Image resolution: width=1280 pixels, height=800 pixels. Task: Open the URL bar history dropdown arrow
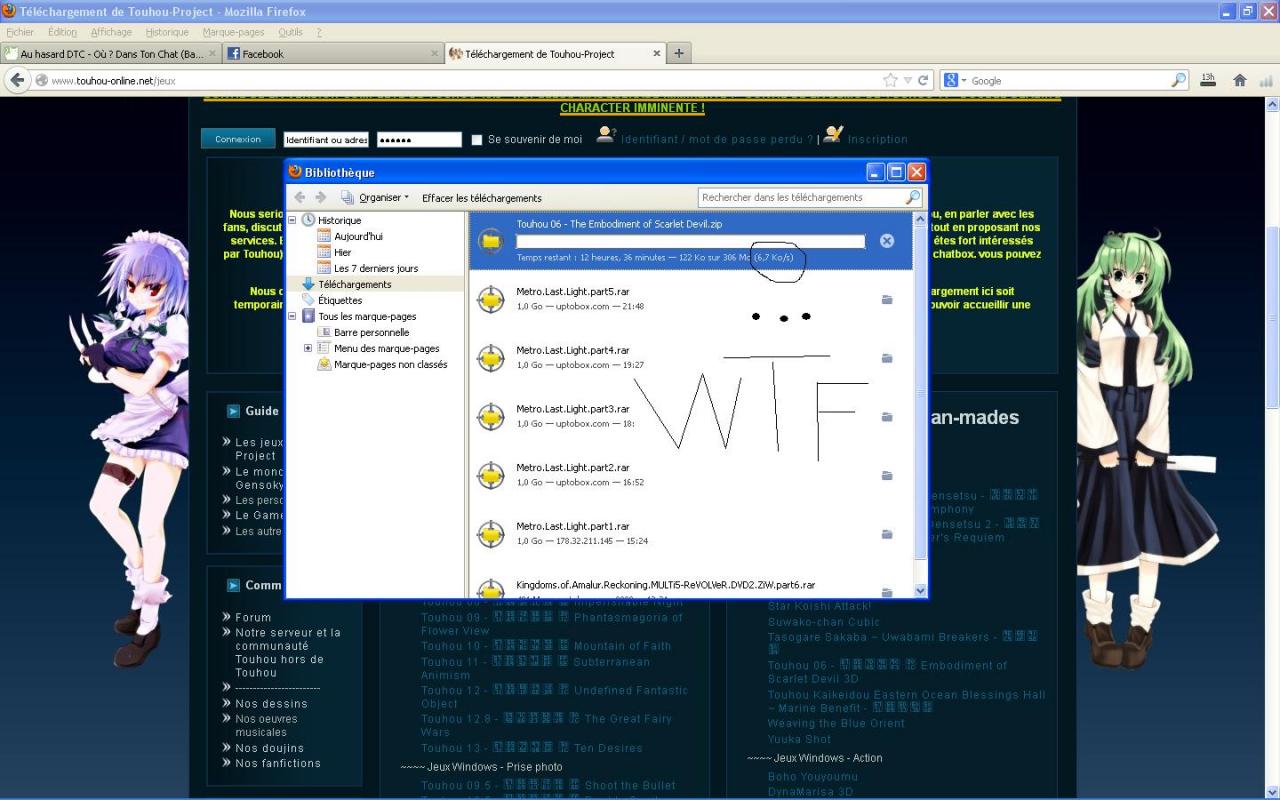(907, 80)
